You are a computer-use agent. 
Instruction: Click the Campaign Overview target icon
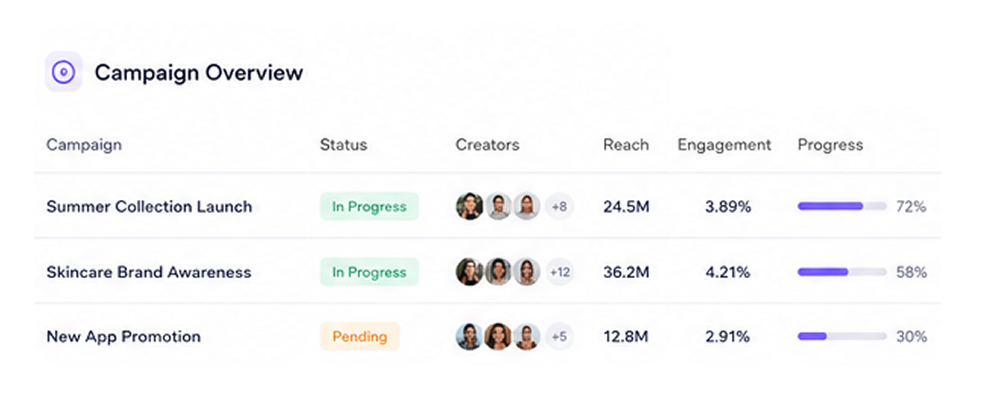pos(64,72)
